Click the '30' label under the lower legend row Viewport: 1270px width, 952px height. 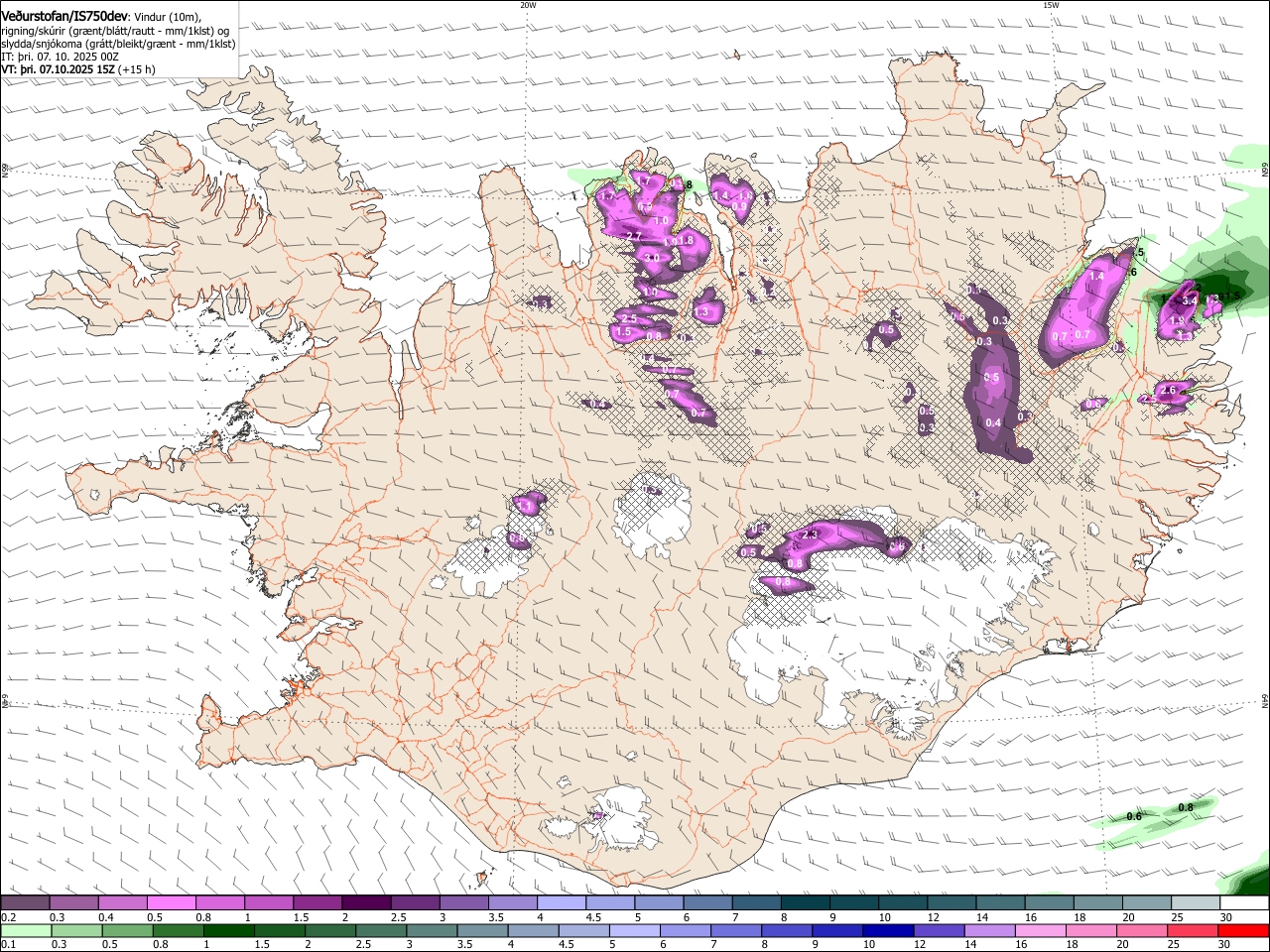tap(1224, 944)
